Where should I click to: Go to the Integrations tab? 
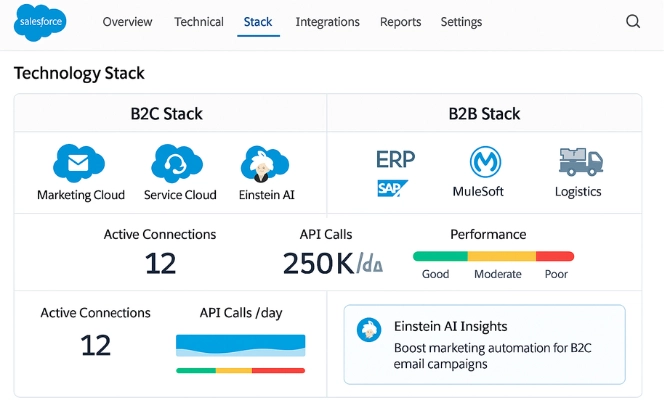click(x=328, y=22)
